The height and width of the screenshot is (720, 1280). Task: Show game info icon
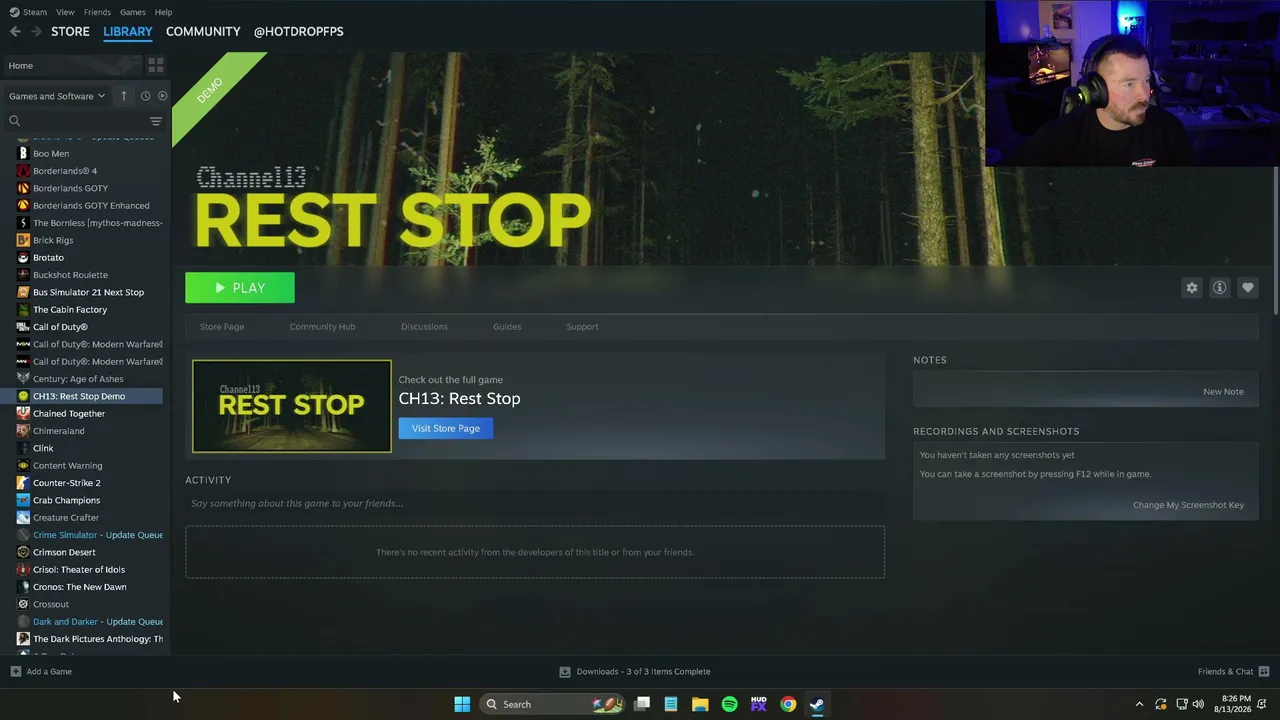click(1220, 288)
